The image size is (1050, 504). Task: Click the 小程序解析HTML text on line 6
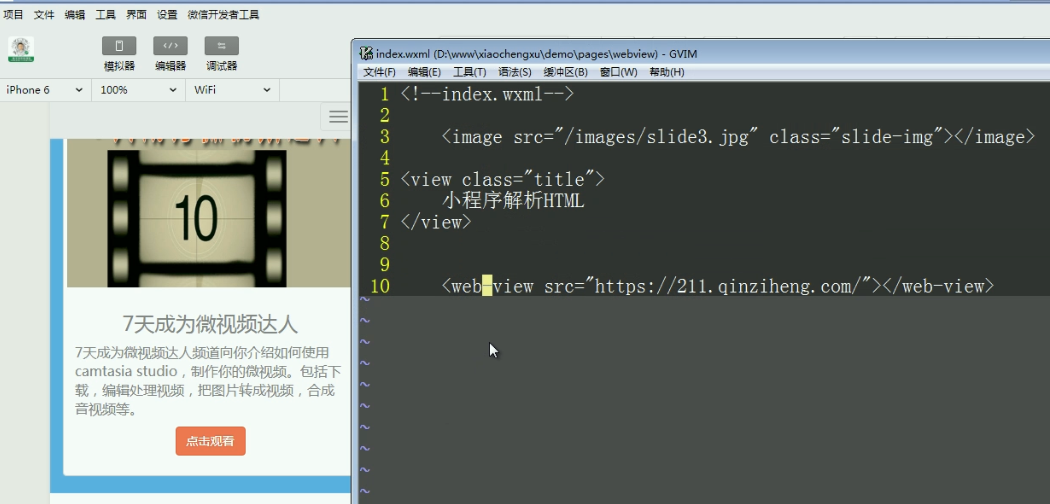[513, 200]
